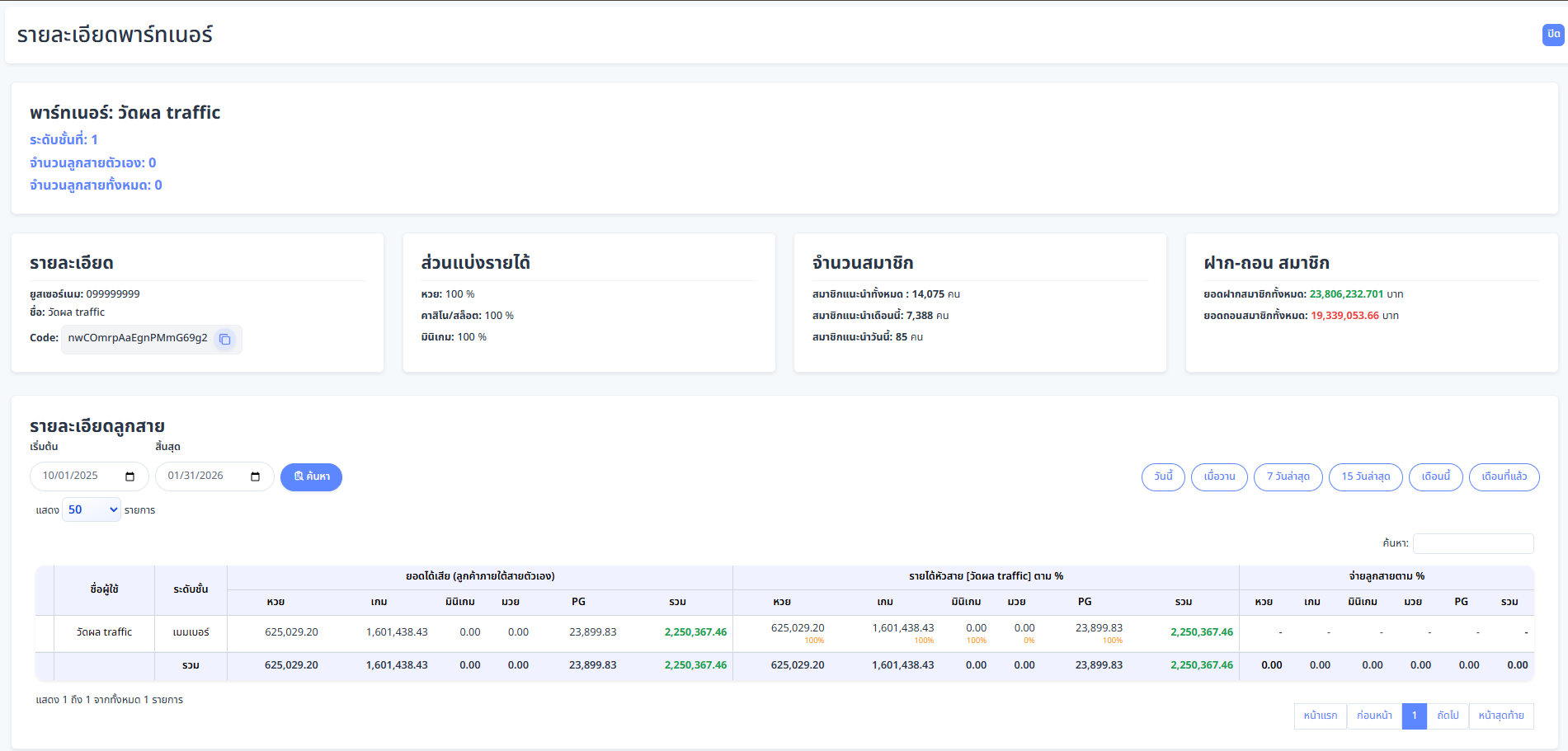Apply the last 7 days filter

tap(1288, 476)
